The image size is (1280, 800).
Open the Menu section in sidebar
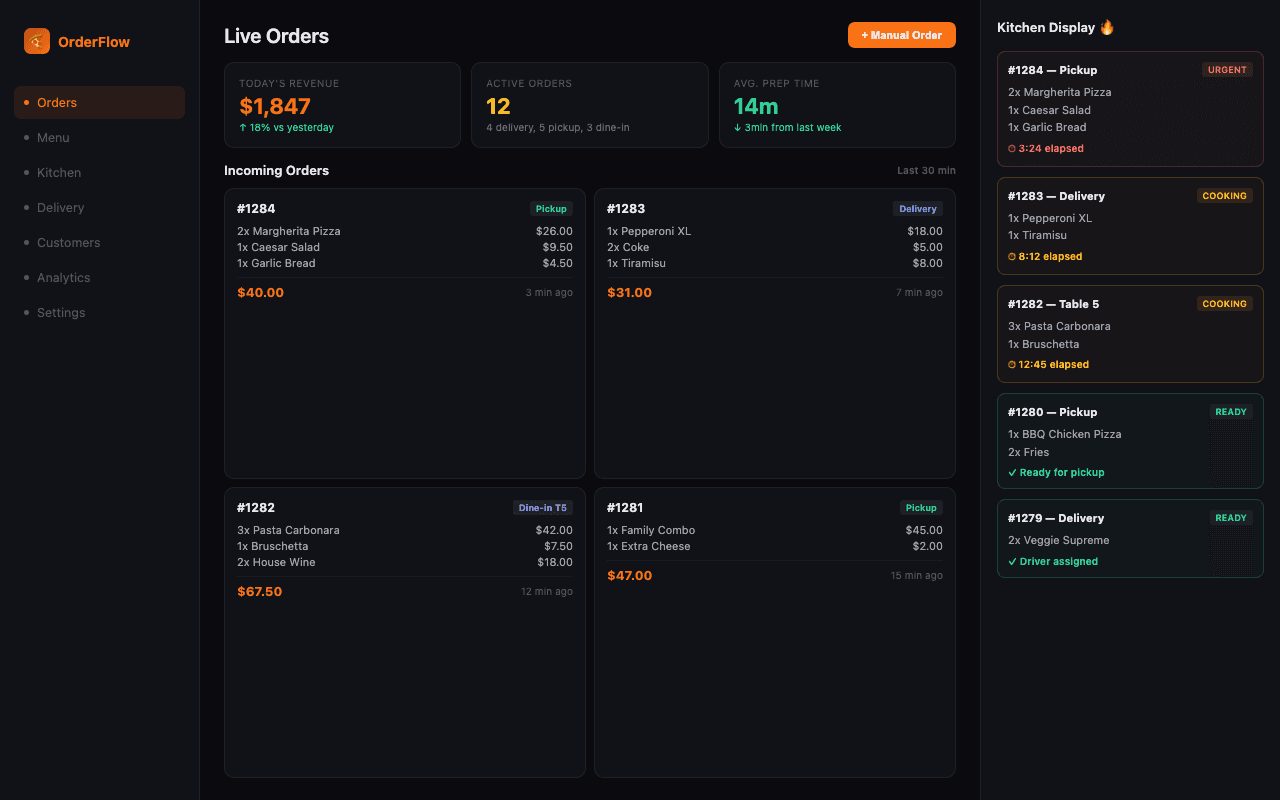tap(53, 138)
